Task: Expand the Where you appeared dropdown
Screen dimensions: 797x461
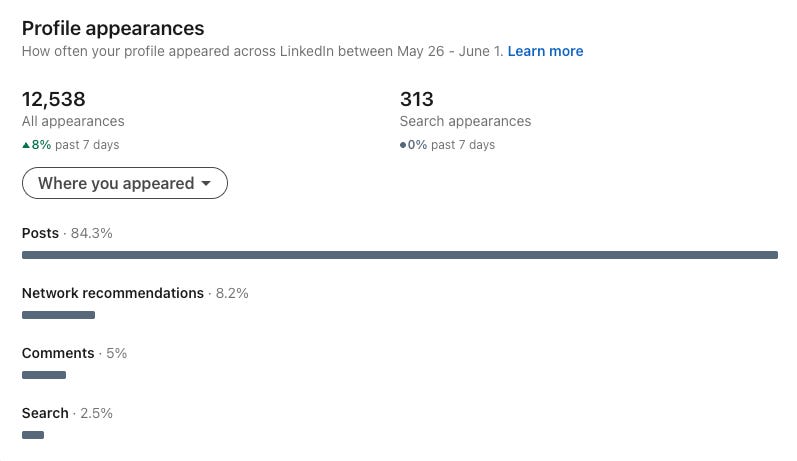Action: click(125, 183)
